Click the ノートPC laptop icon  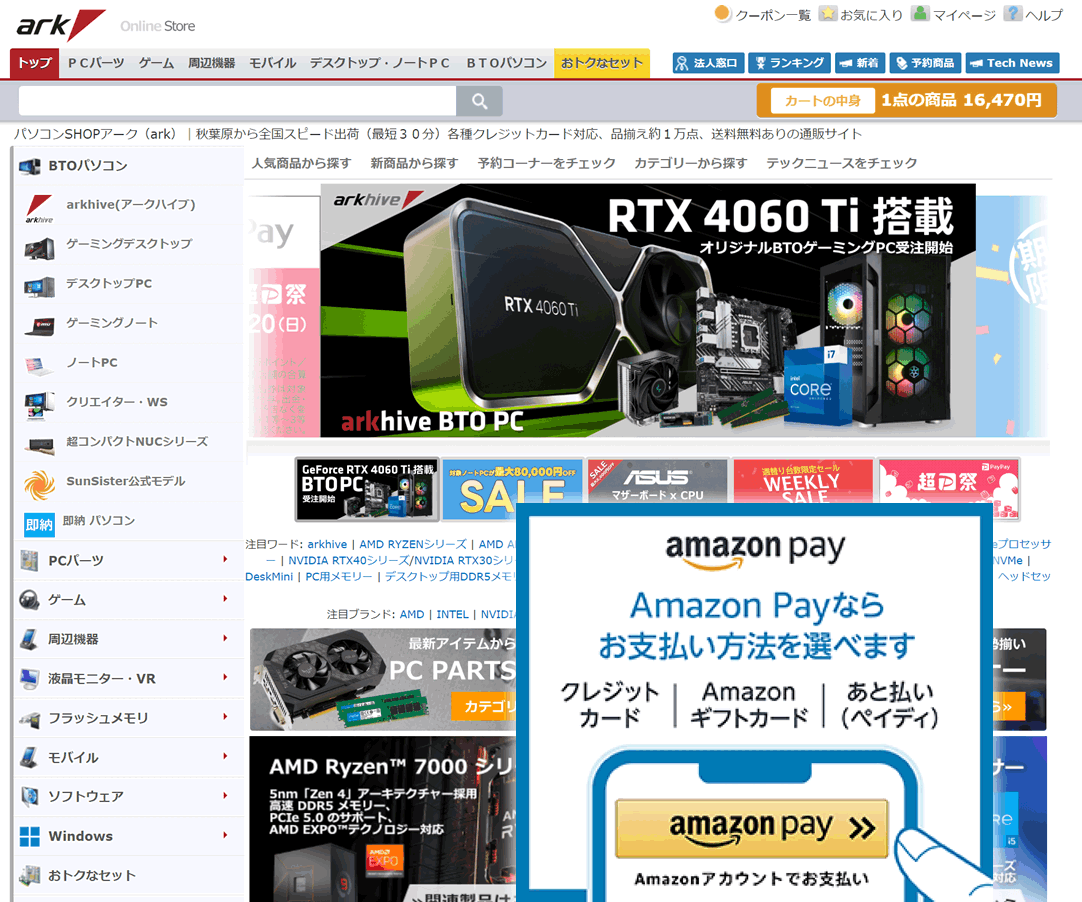(x=39, y=365)
